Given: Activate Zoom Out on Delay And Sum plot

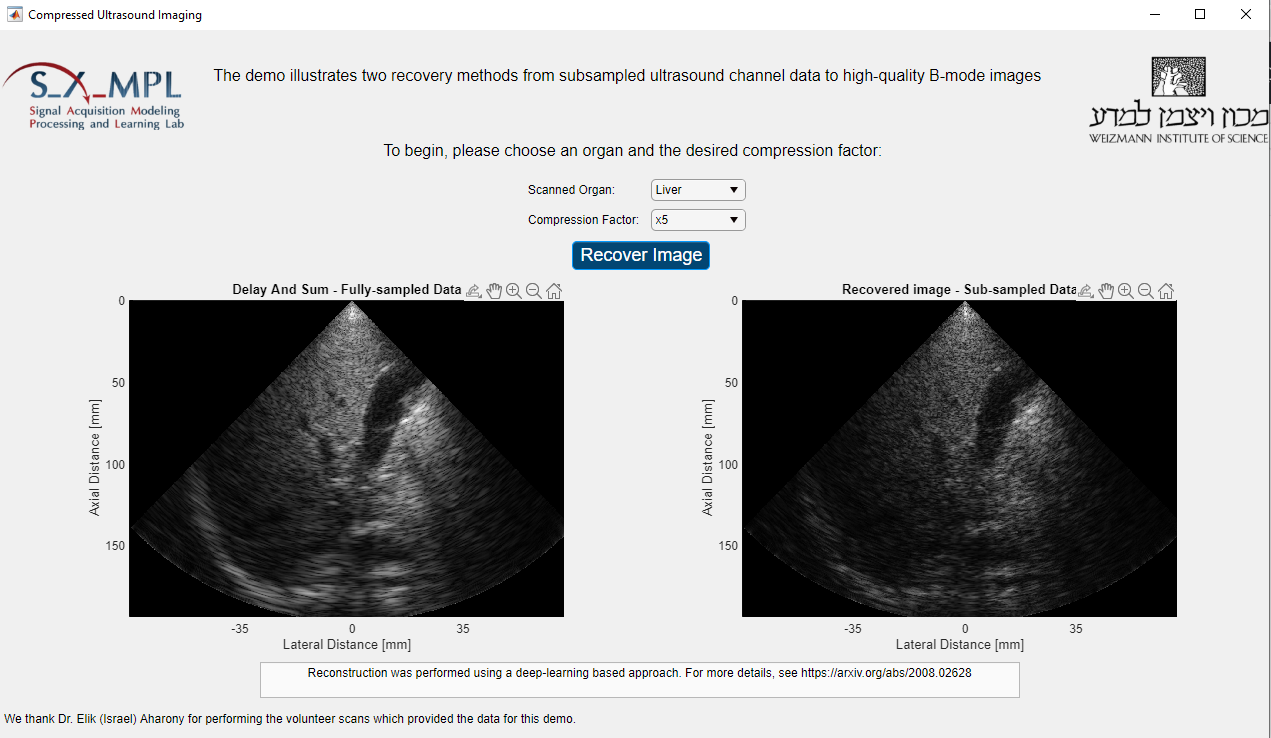Looking at the screenshot, I should [x=534, y=291].
